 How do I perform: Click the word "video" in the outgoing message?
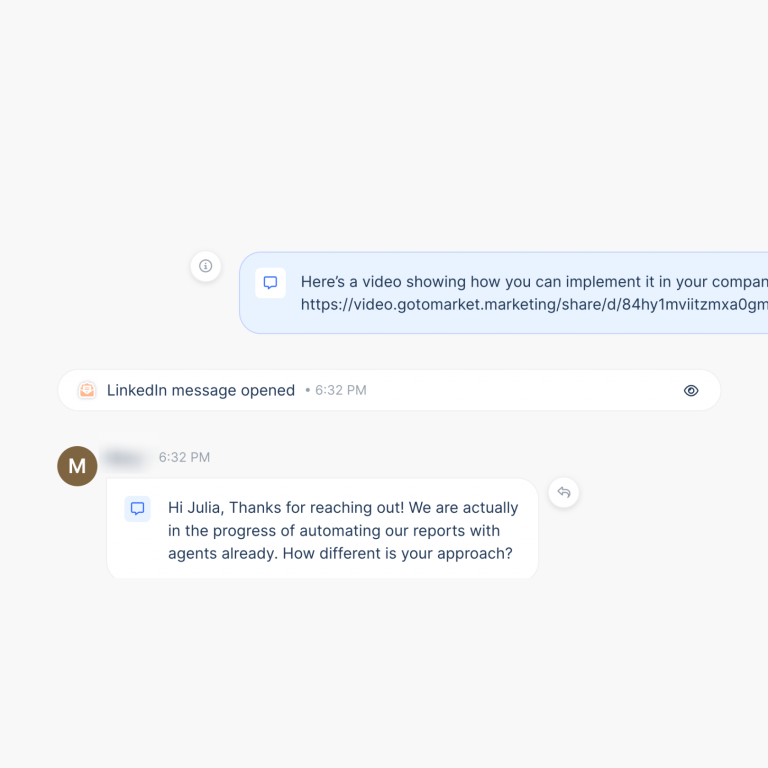tap(381, 282)
